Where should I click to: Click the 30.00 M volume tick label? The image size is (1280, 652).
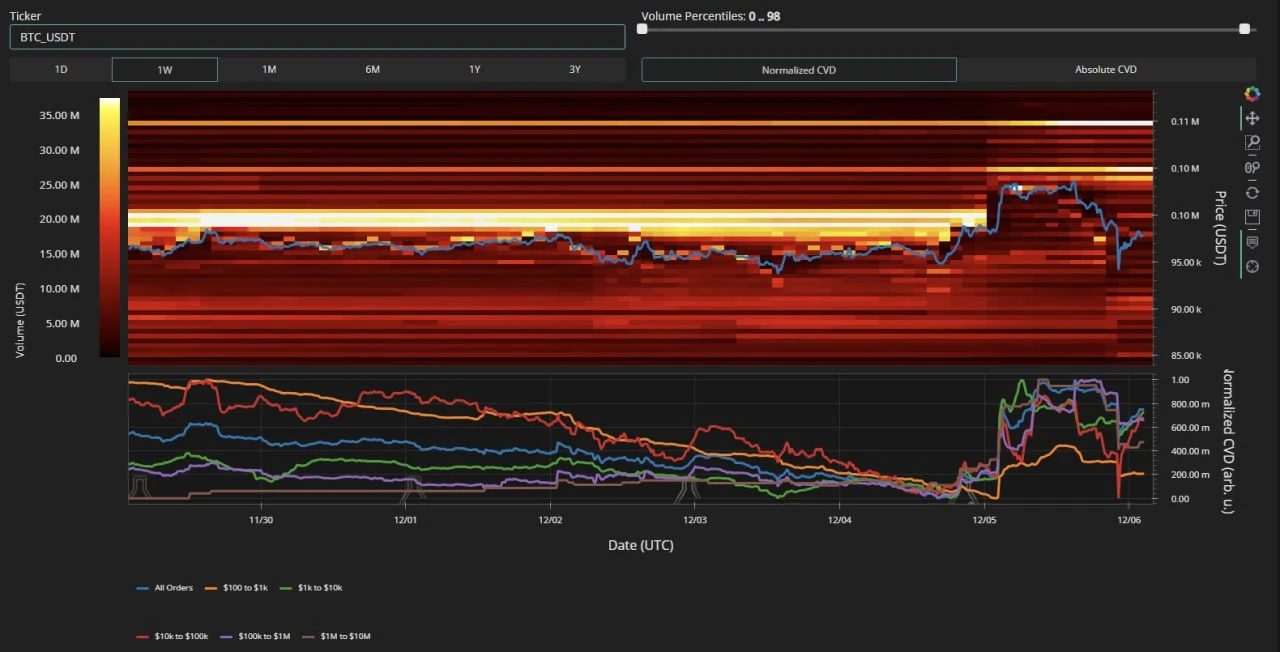(x=59, y=150)
